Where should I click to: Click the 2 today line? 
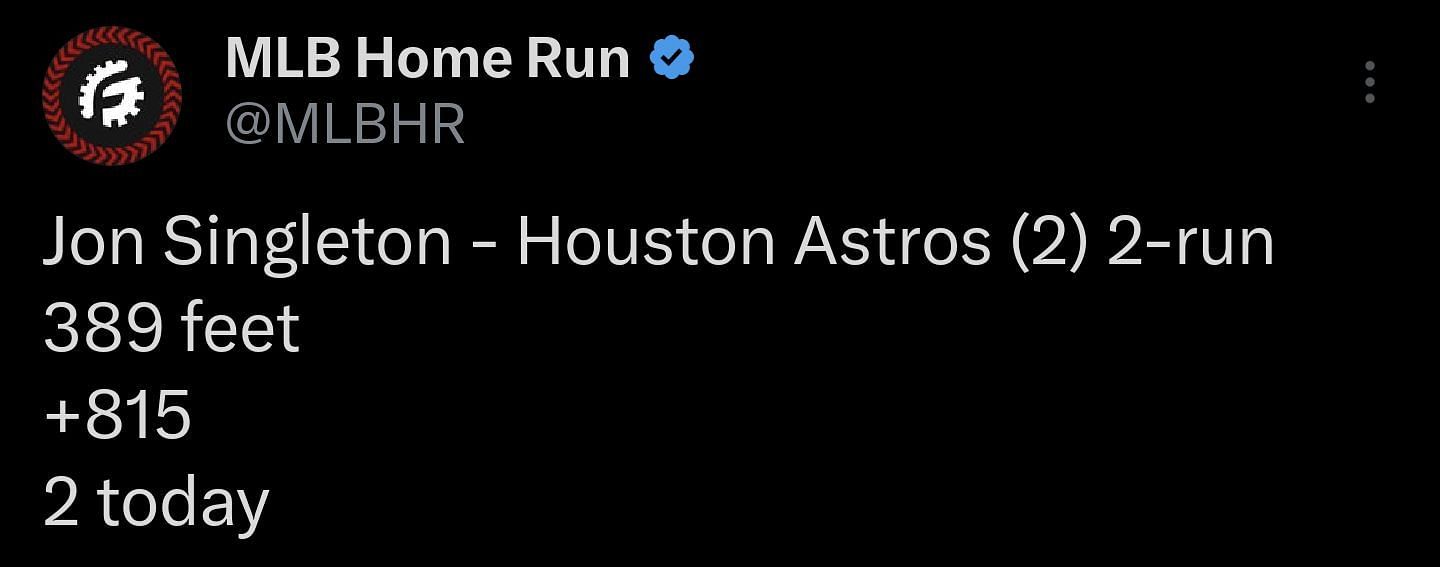coord(156,504)
